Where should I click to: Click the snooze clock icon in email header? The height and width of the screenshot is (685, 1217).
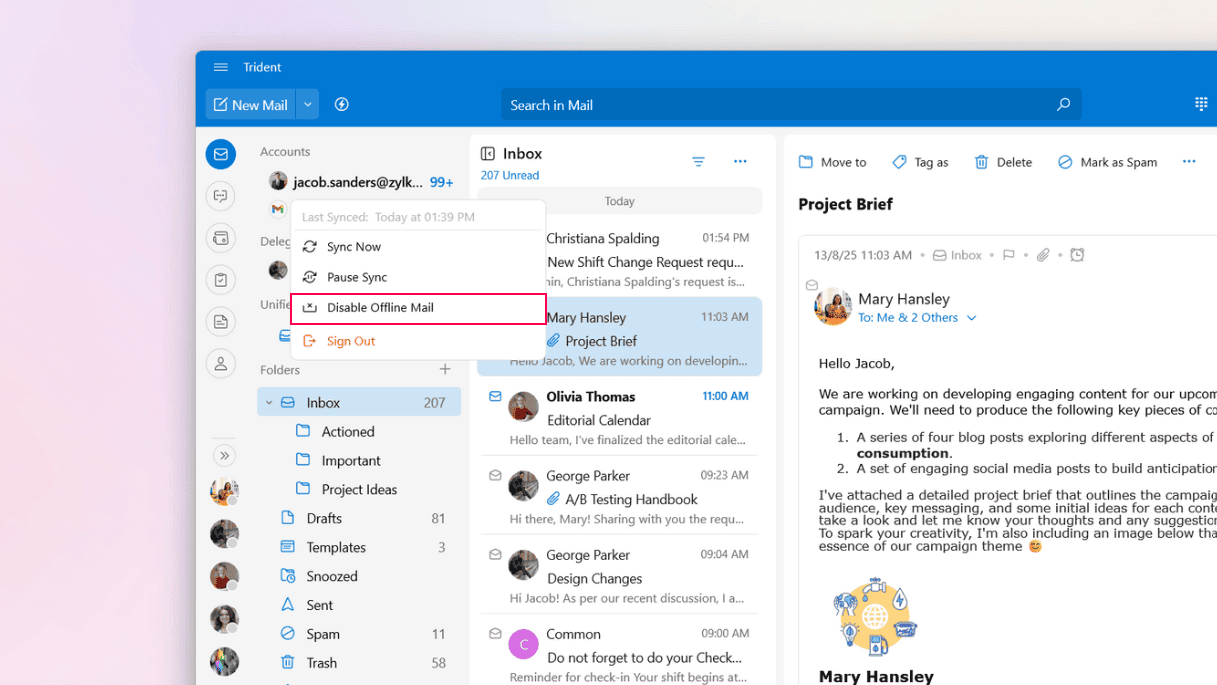1077,255
